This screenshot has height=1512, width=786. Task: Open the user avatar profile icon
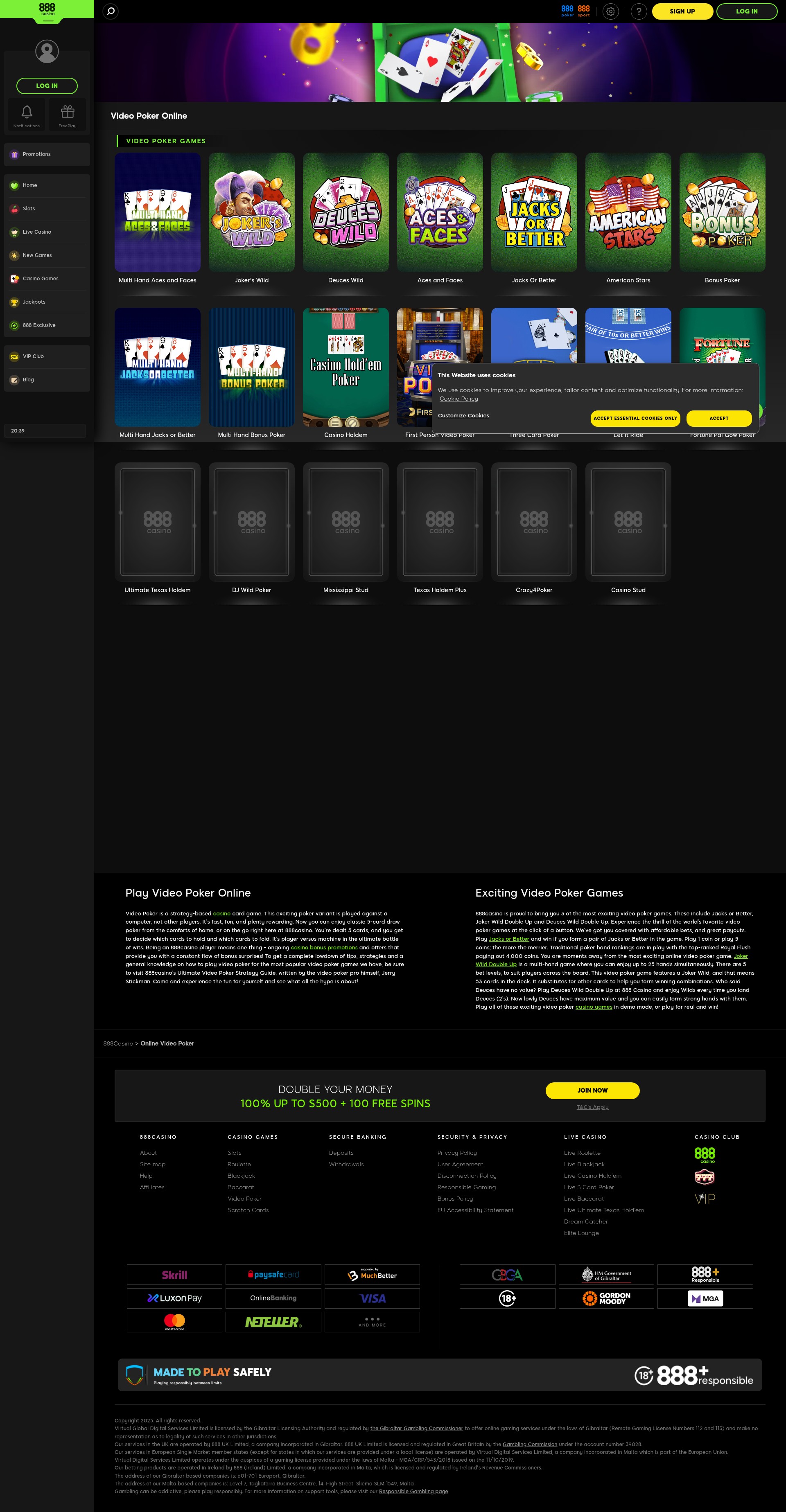tap(47, 52)
